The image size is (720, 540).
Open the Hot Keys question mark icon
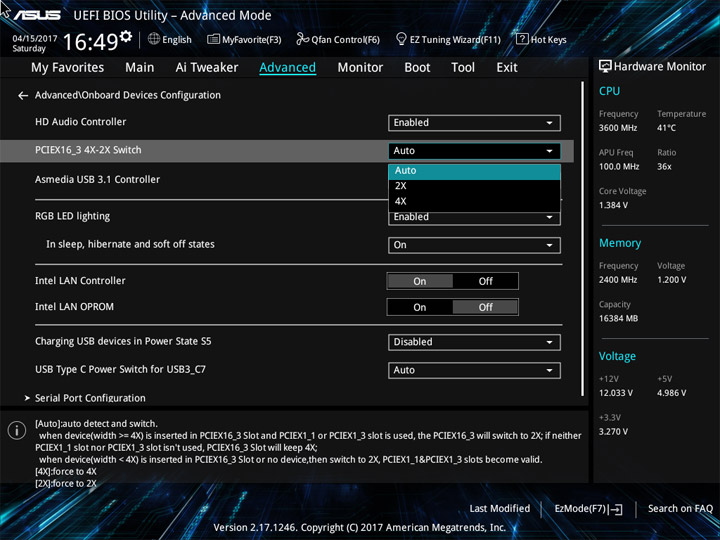click(522, 39)
